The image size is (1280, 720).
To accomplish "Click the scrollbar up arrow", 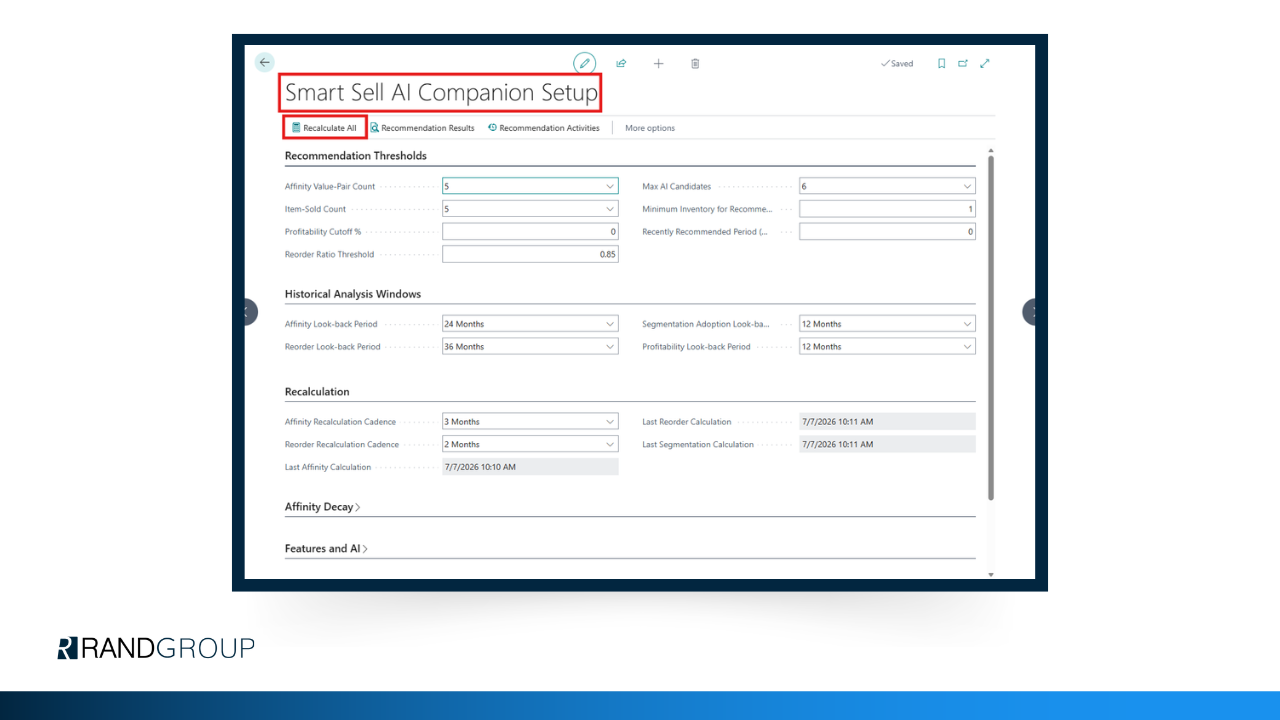I will (991, 149).
